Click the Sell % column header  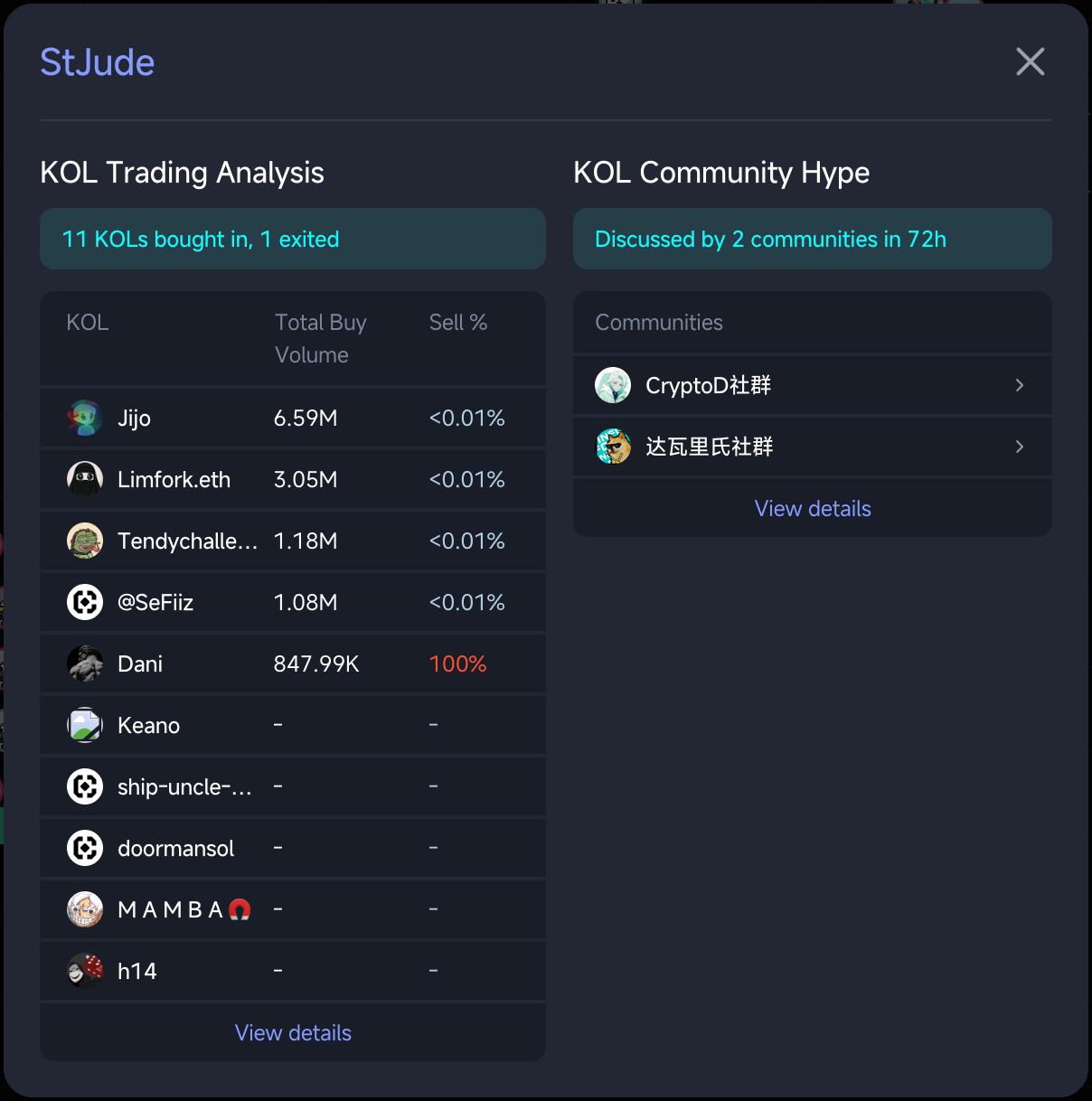[x=457, y=323]
